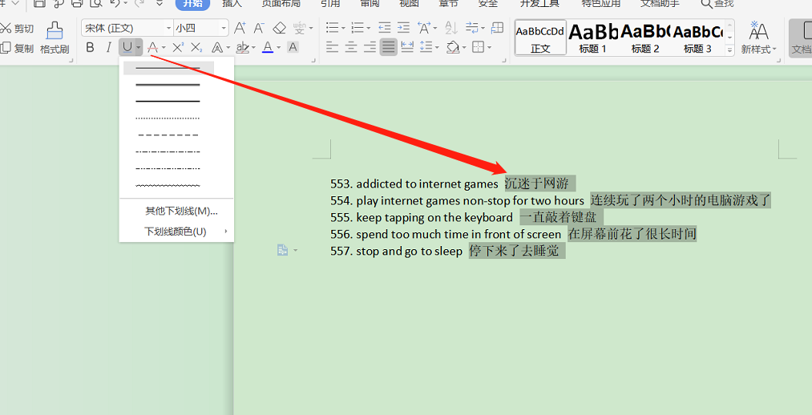Click the Clear Formatting eraser icon

(x=279, y=28)
